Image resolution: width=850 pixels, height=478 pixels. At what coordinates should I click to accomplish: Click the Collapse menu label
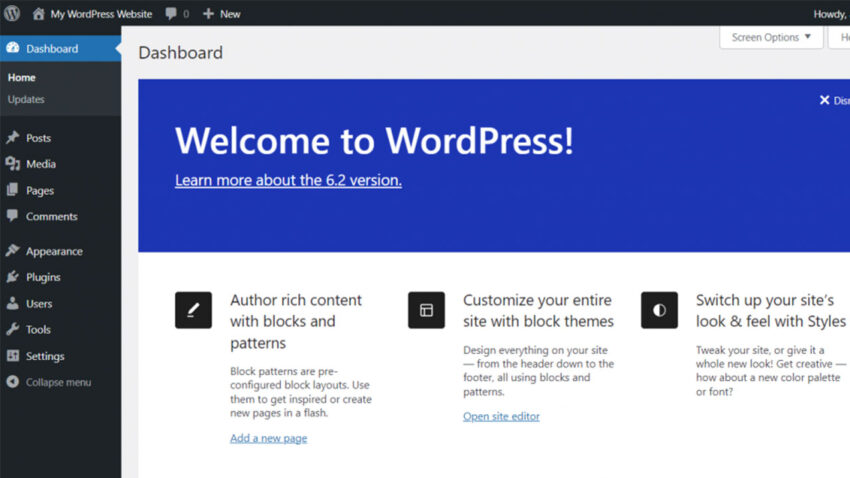[59, 382]
